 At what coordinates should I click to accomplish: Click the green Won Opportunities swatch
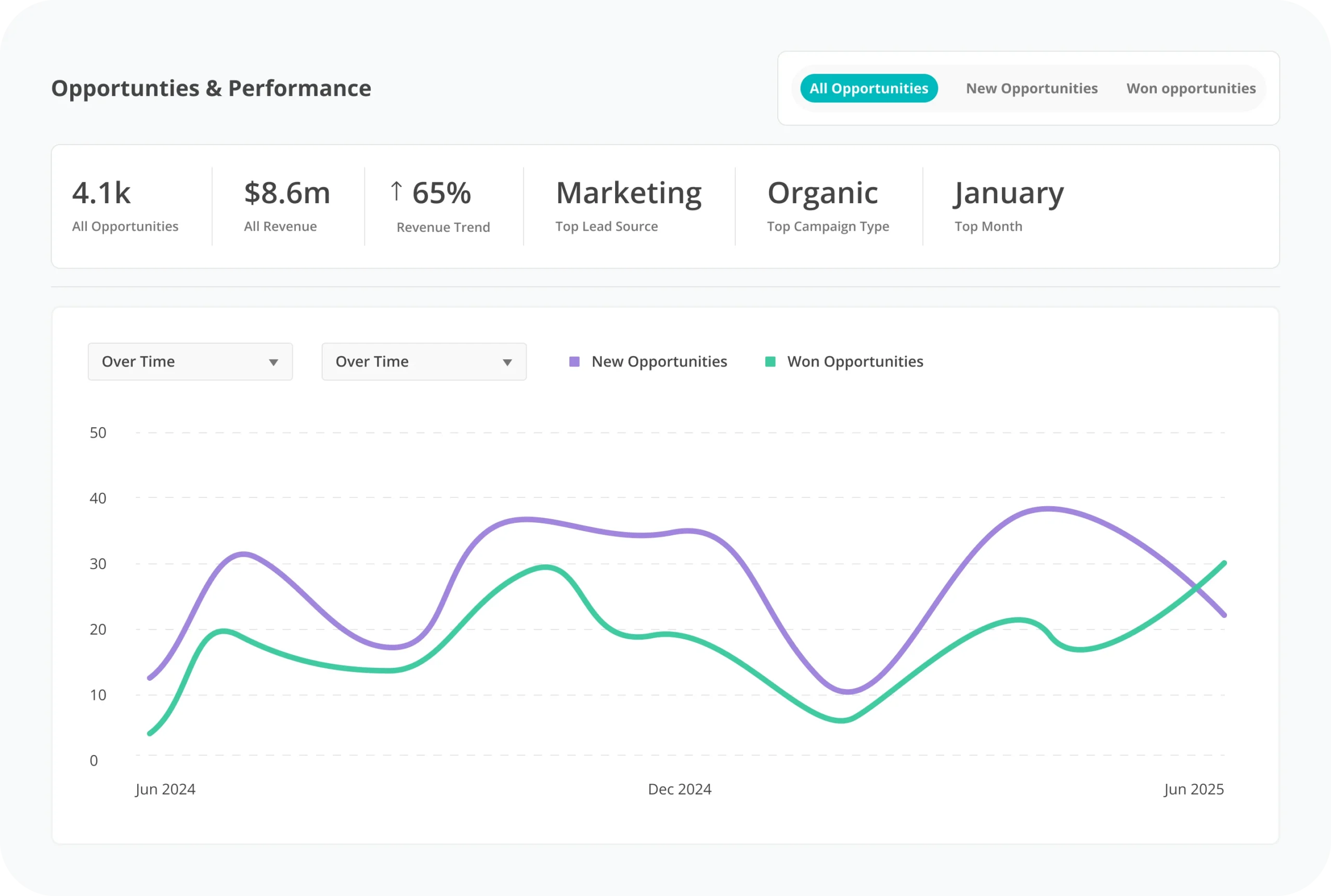(771, 362)
